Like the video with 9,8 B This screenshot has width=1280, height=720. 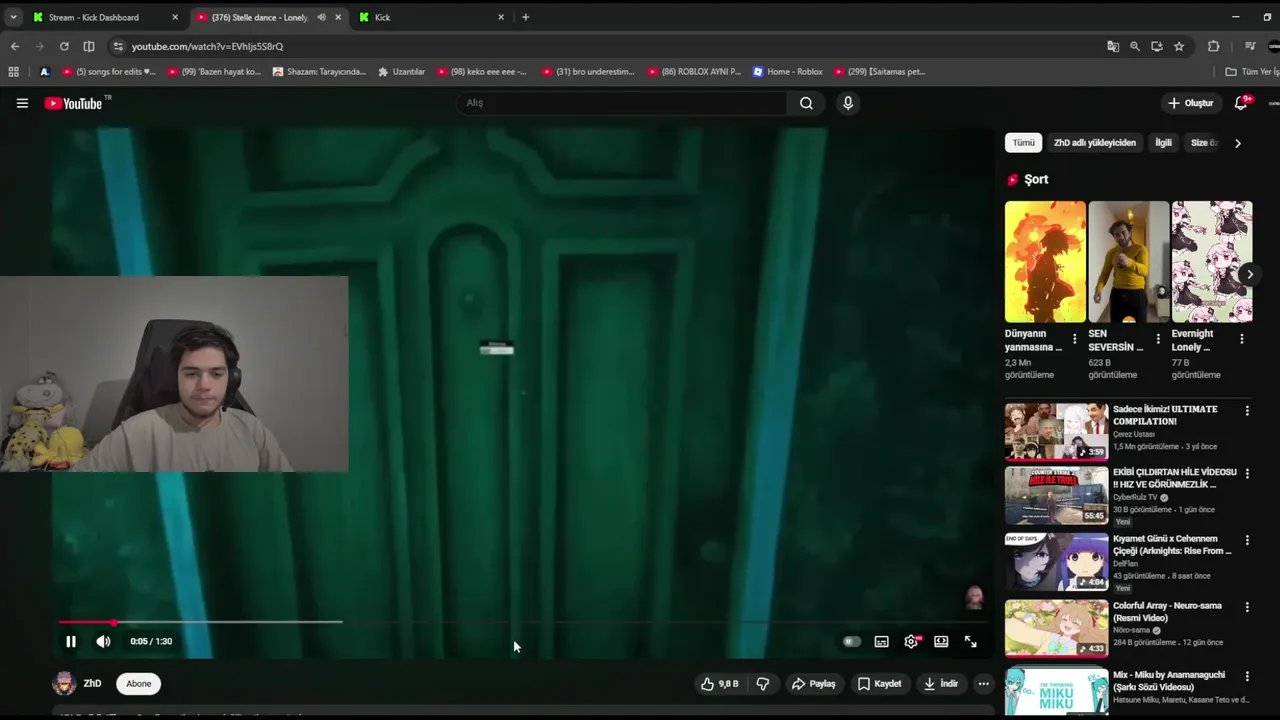tap(719, 684)
